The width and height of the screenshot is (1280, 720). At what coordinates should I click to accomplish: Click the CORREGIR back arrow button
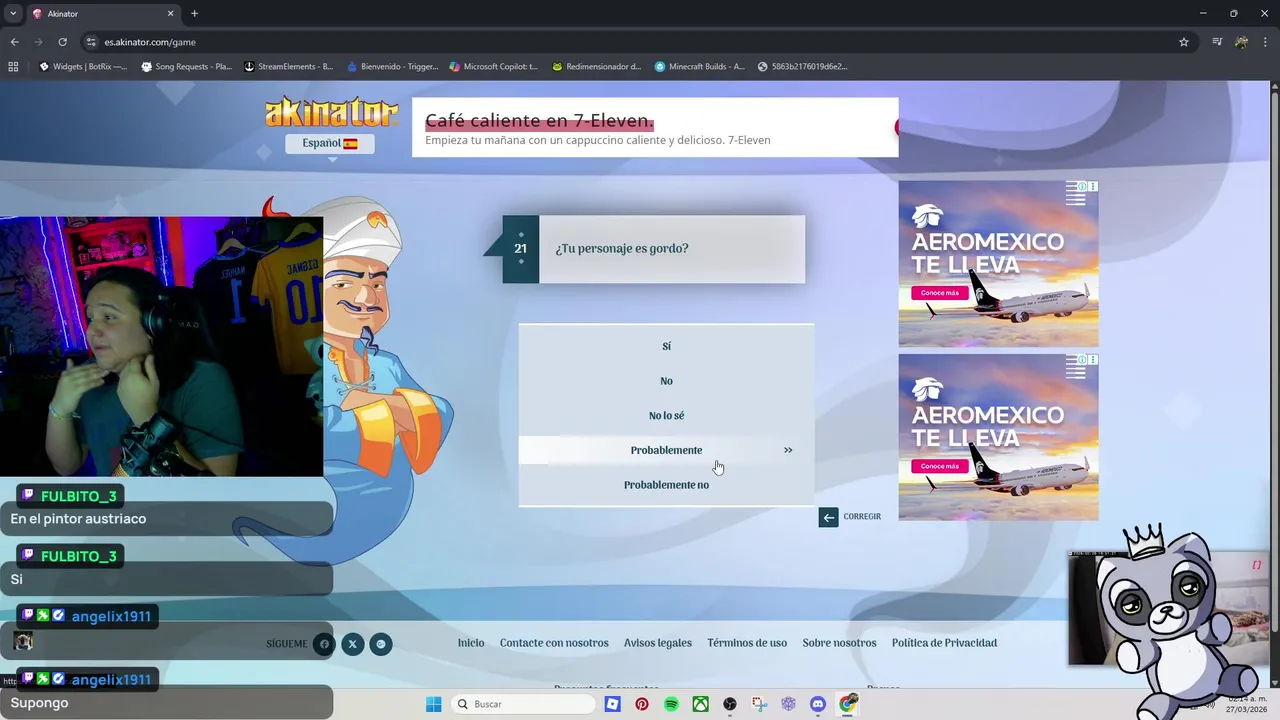point(828,517)
